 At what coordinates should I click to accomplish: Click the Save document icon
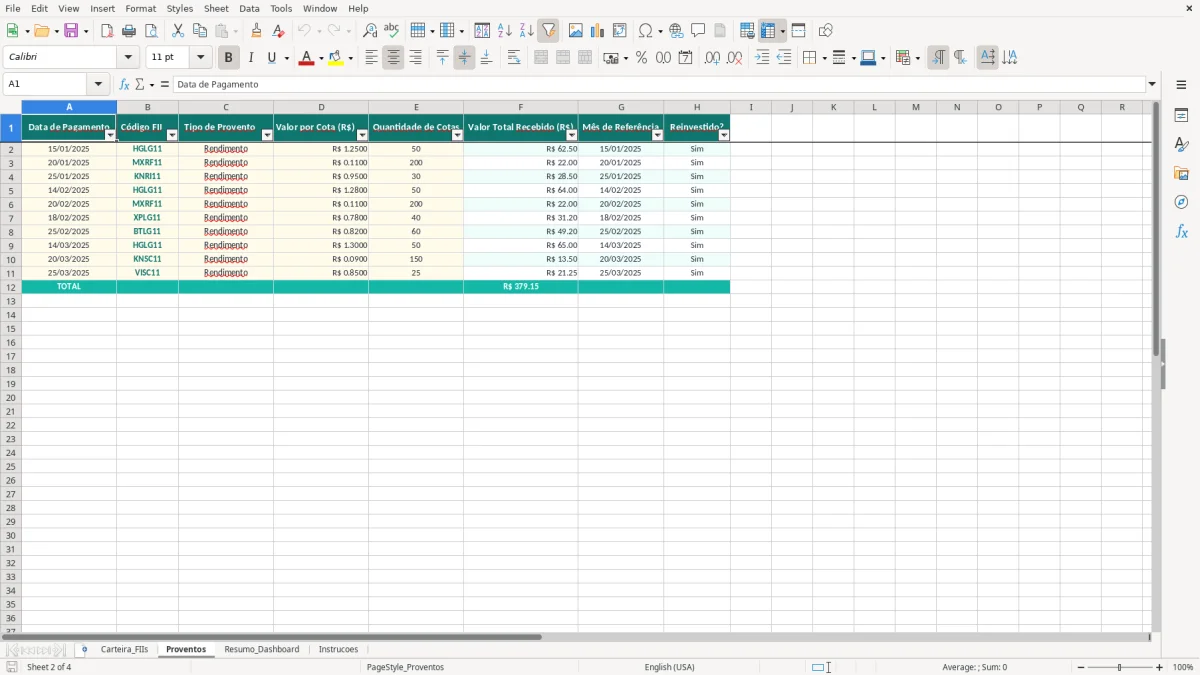[71, 31]
